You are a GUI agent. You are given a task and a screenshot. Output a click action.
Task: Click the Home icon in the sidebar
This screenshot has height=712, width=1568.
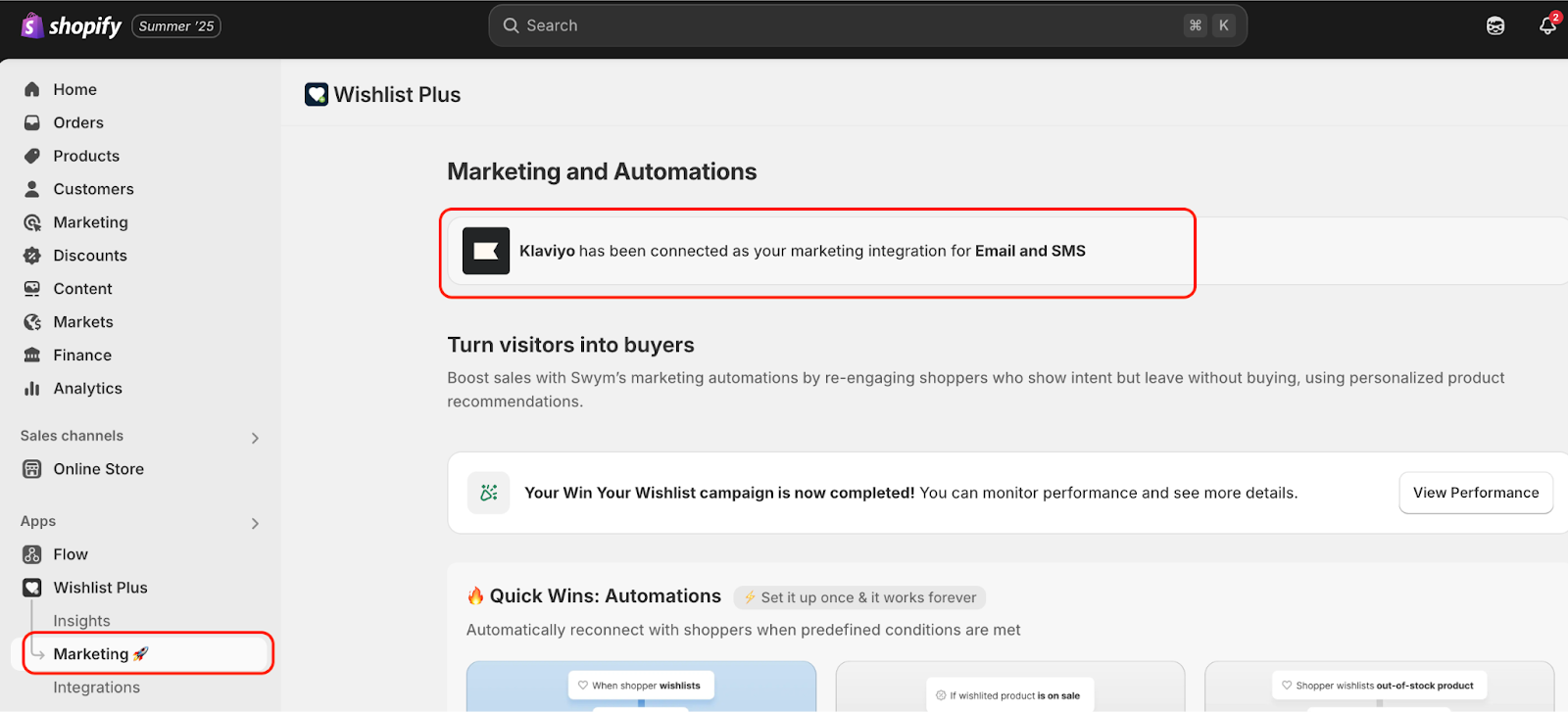32,89
